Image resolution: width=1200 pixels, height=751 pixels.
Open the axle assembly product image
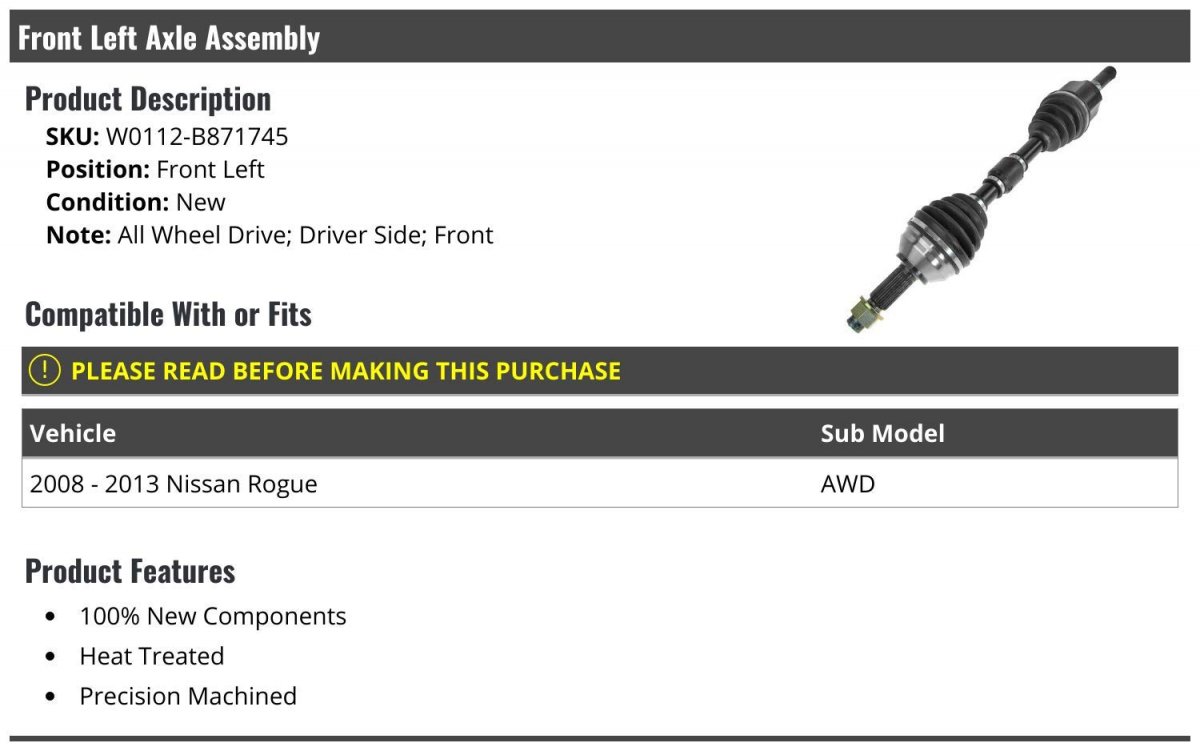point(980,200)
